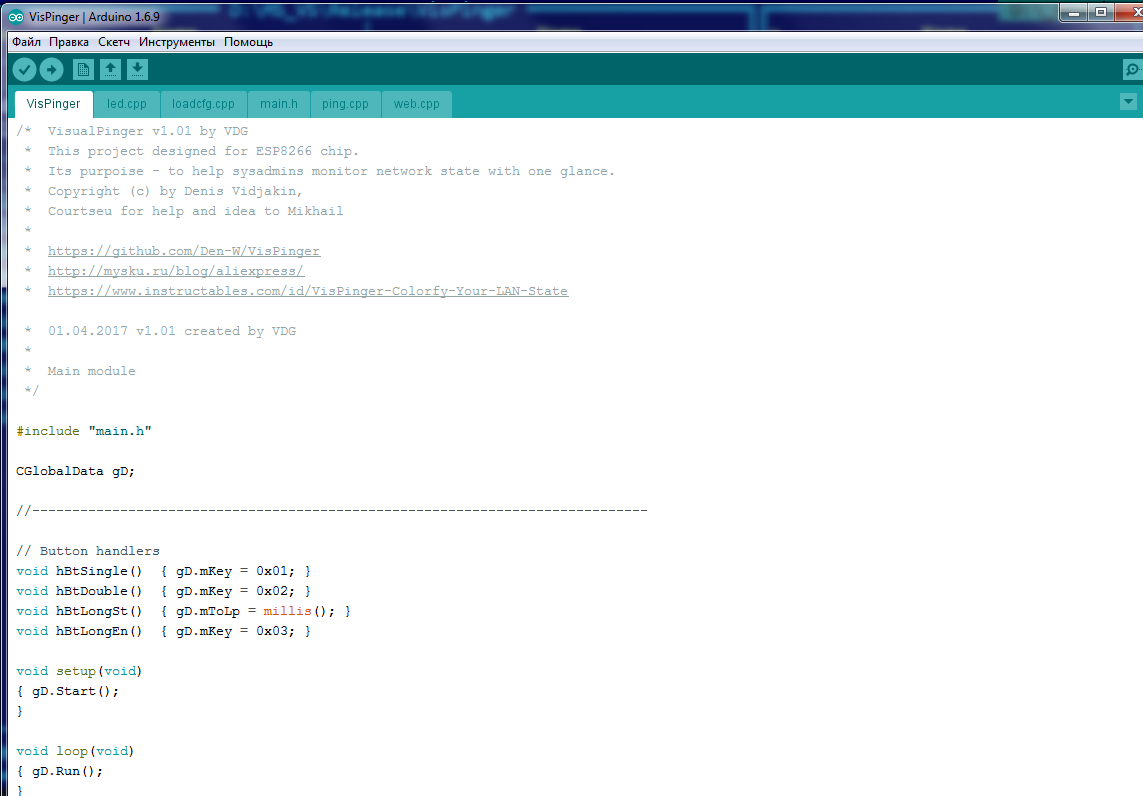Viewport: 1143px width, 796px height.
Task: Switch to the ping.cpp tab
Action: coord(346,104)
